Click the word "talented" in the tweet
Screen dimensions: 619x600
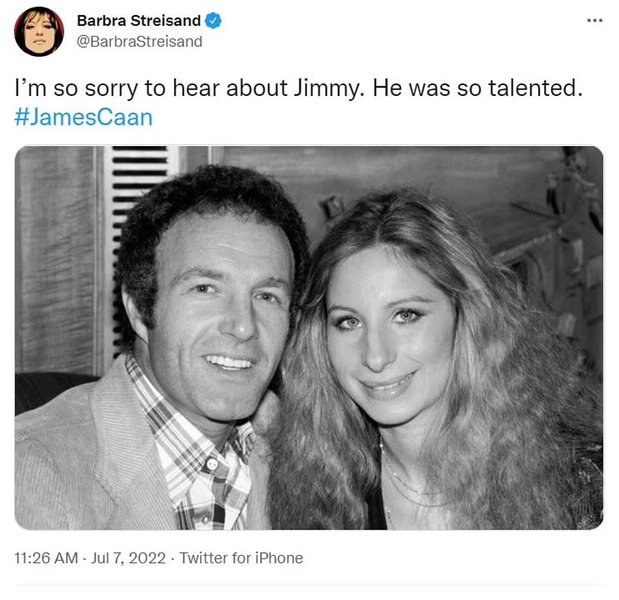[535, 88]
